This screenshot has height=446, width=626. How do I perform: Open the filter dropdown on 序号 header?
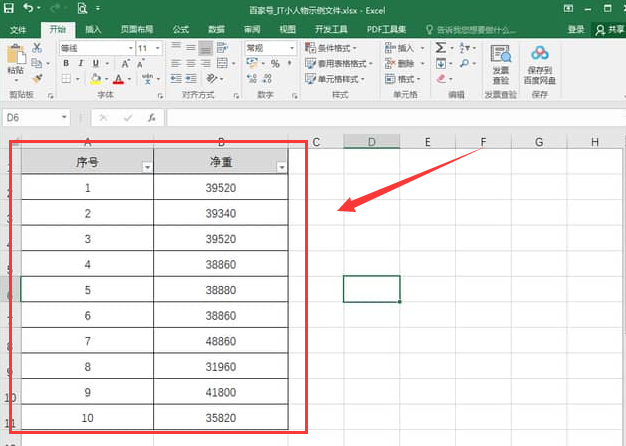(147, 167)
